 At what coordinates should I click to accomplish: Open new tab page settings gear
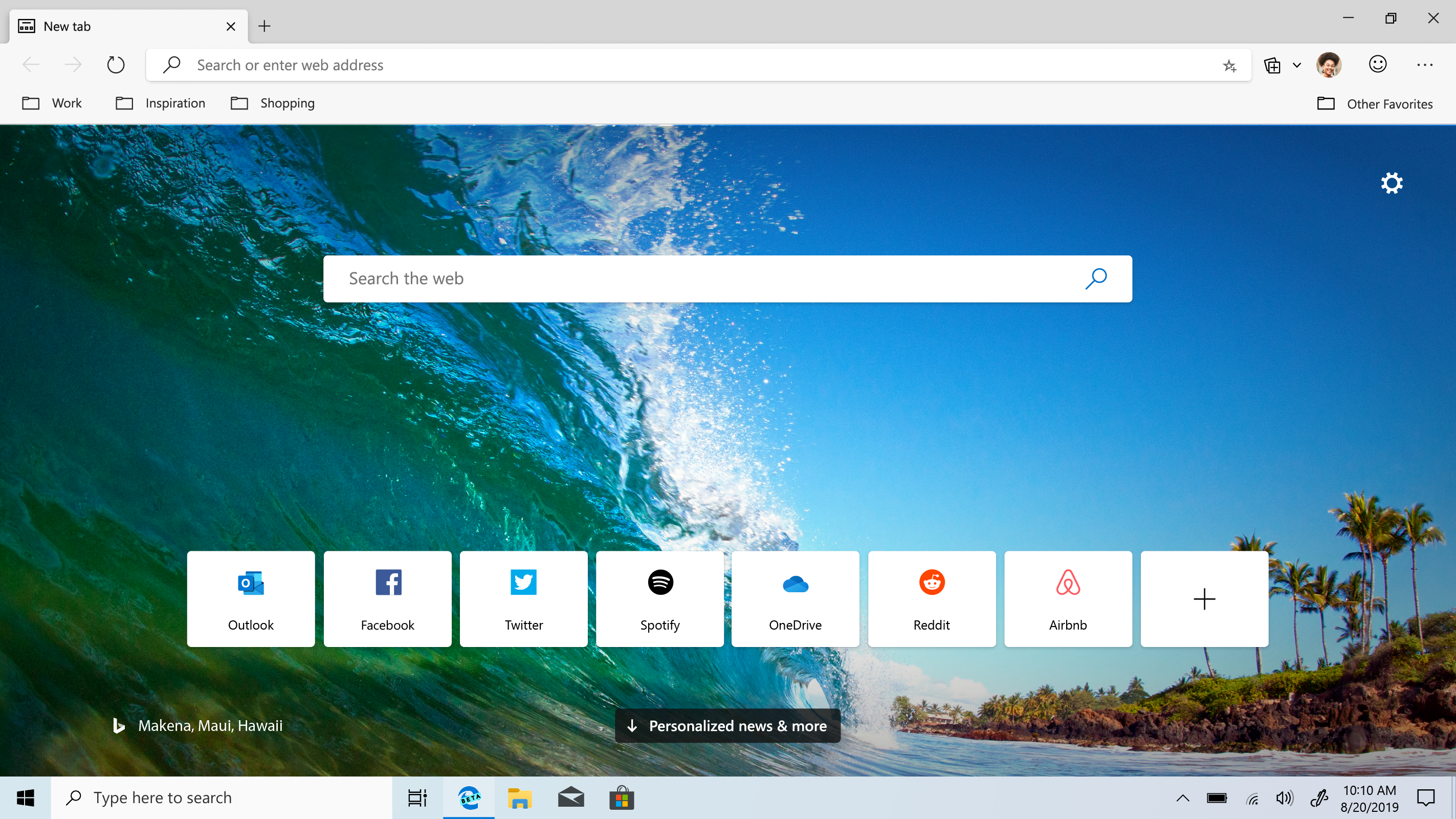click(1392, 183)
